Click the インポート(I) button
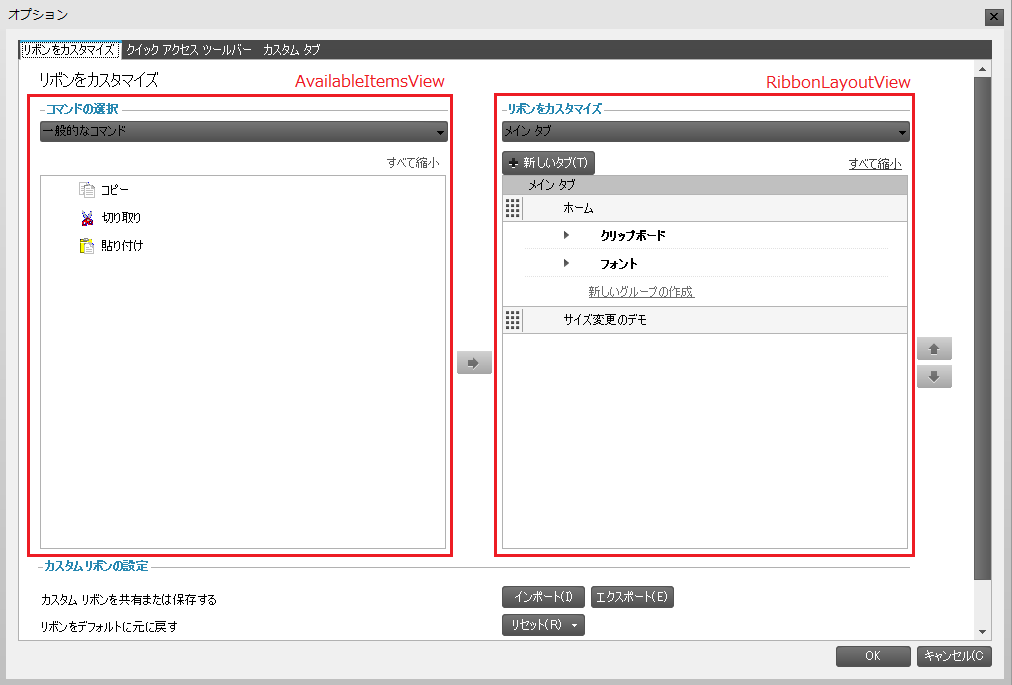The image size is (1012, 685). point(543,596)
